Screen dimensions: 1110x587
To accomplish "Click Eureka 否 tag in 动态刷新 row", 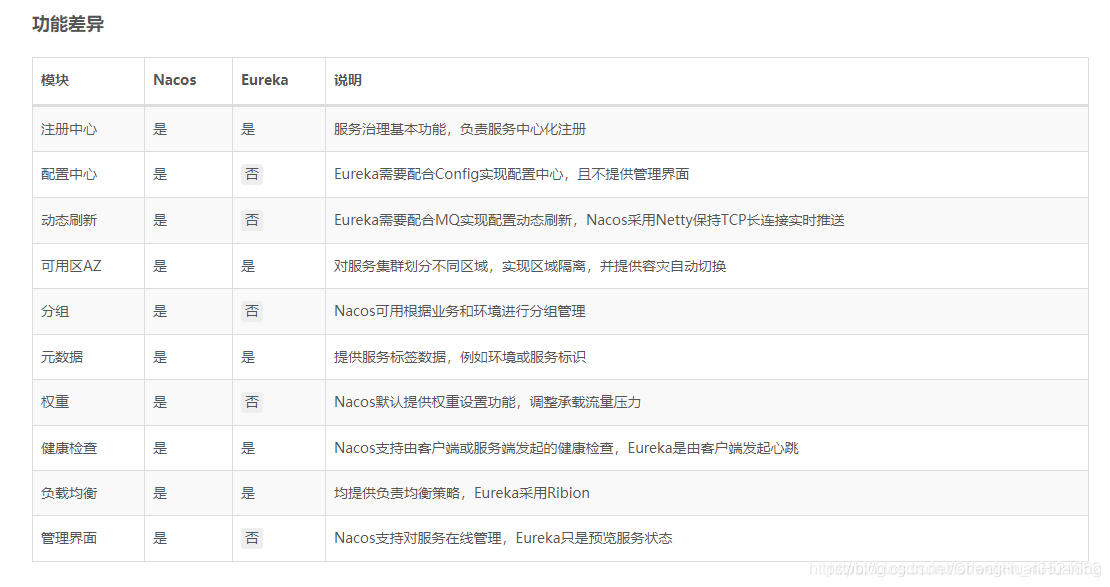I will pos(252,220).
